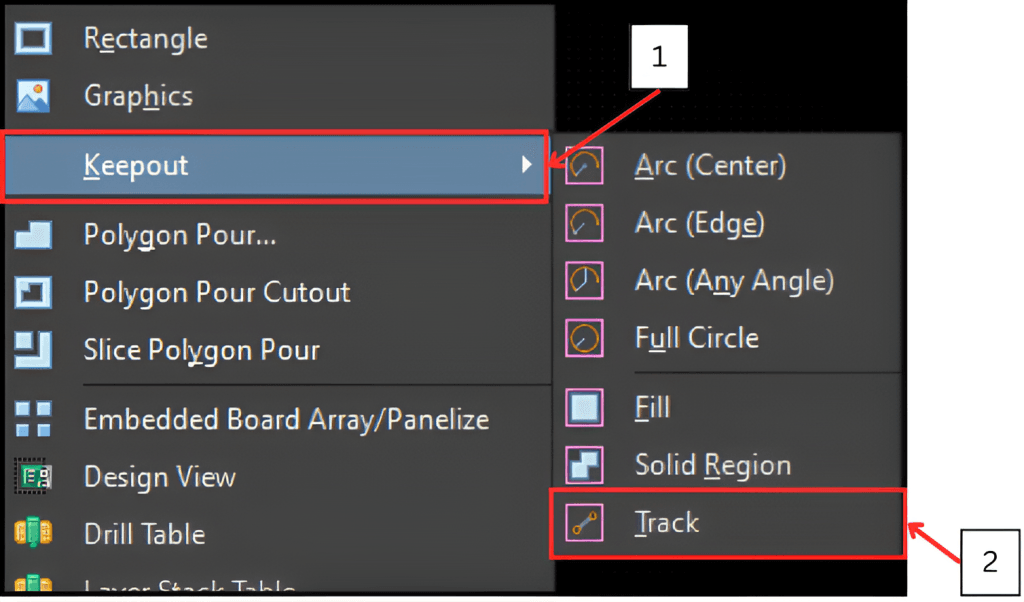
Task: Click the Arc (Center) keepout icon
Action: tap(585, 165)
